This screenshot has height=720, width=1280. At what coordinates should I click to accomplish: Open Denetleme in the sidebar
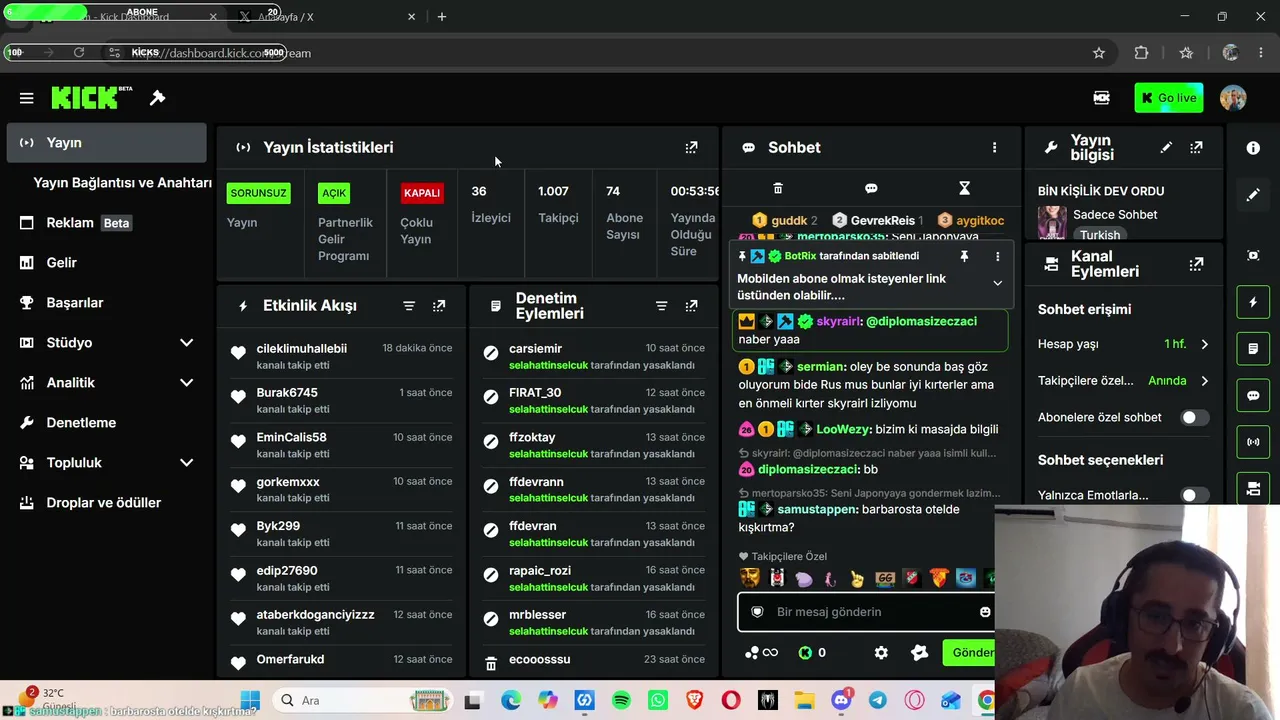click(x=106, y=423)
